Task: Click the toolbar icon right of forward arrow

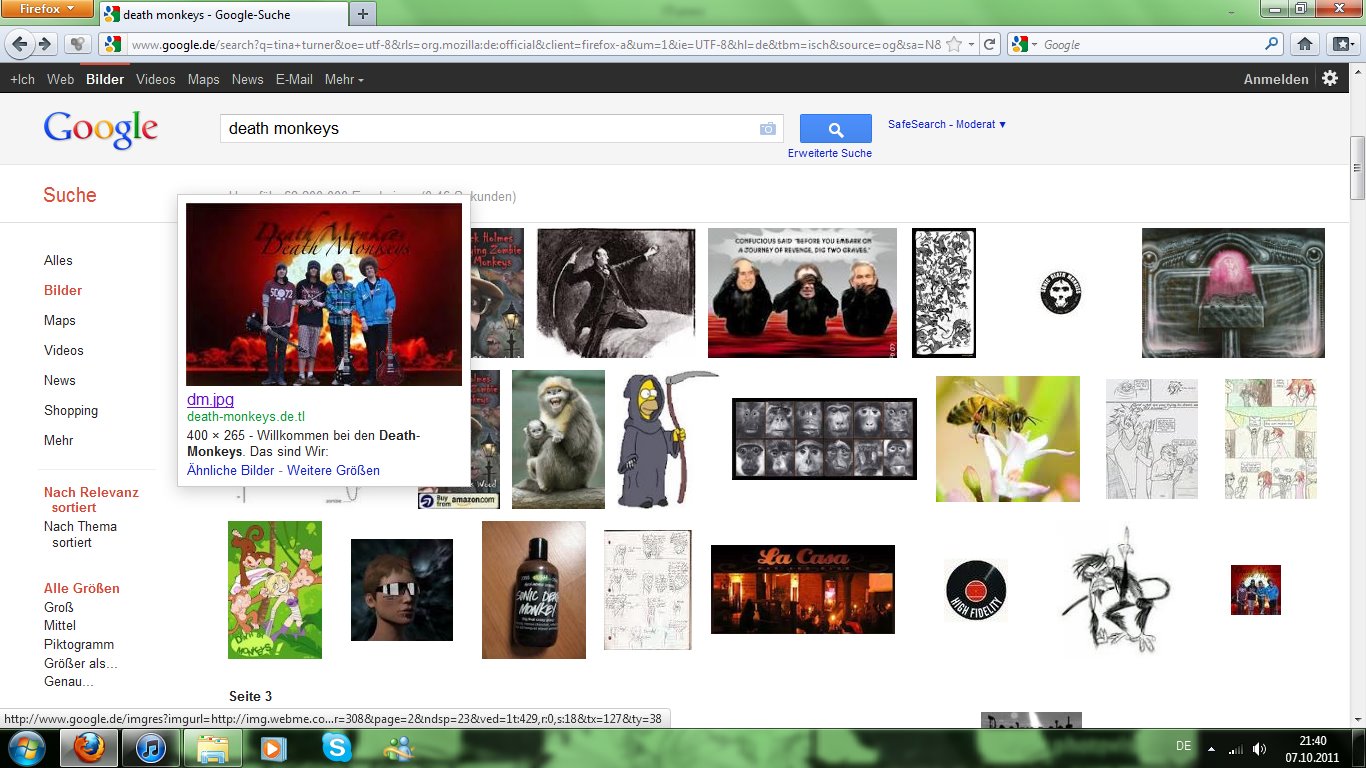Action: (x=77, y=44)
